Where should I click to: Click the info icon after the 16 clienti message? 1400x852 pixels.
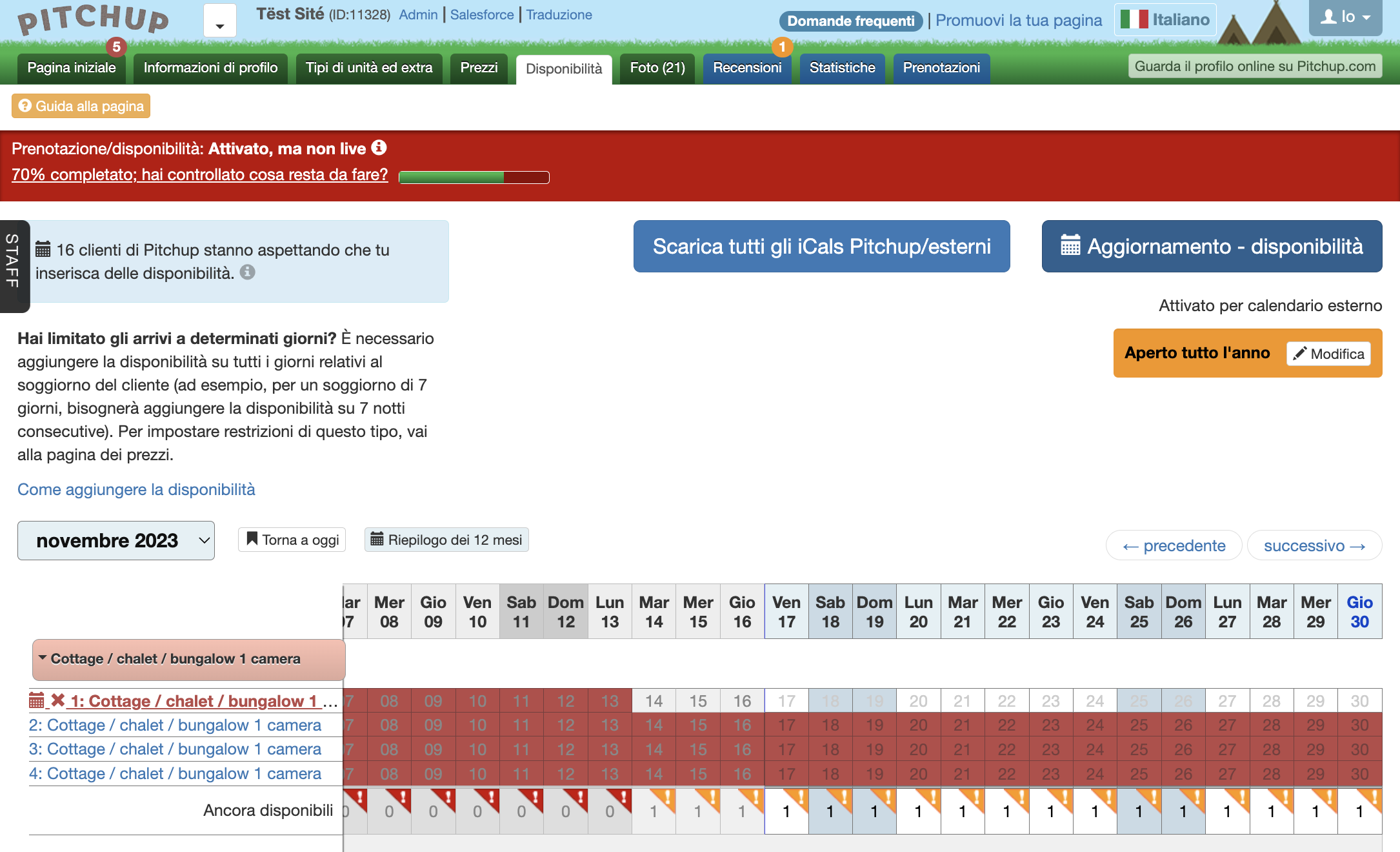pos(248,272)
